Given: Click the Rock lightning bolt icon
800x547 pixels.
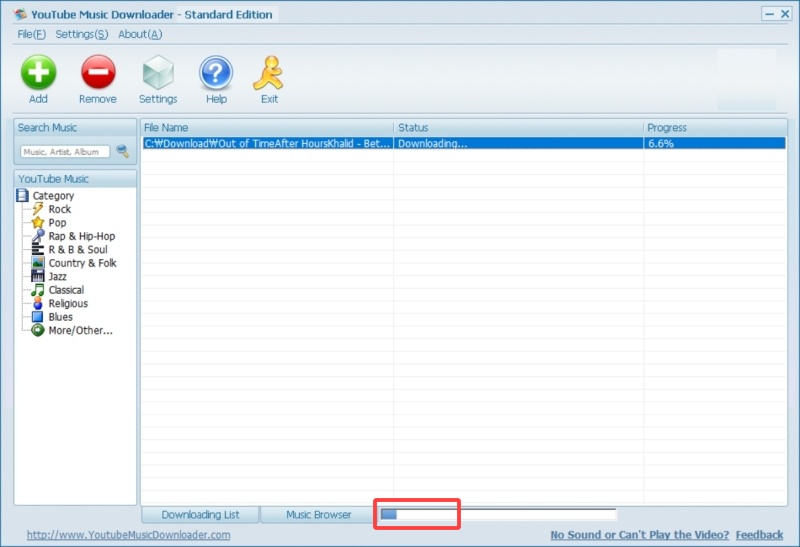Looking at the screenshot, I should pyautogui.click(x=38, y=209).
